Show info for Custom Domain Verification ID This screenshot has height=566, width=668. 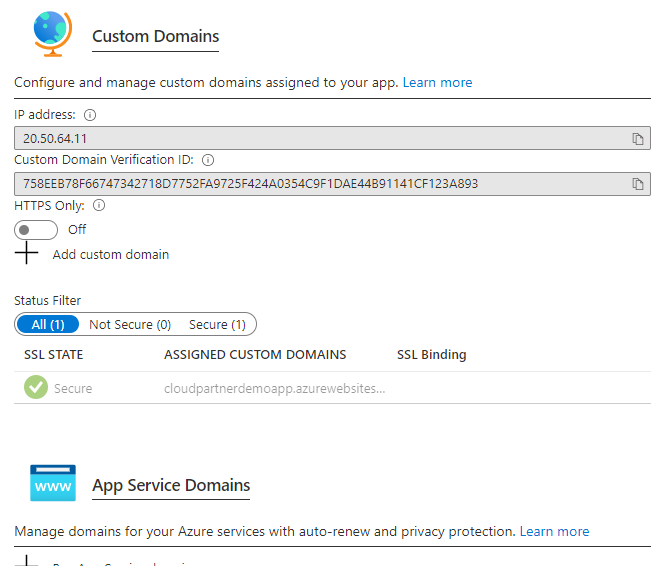(x=208, y=160)
